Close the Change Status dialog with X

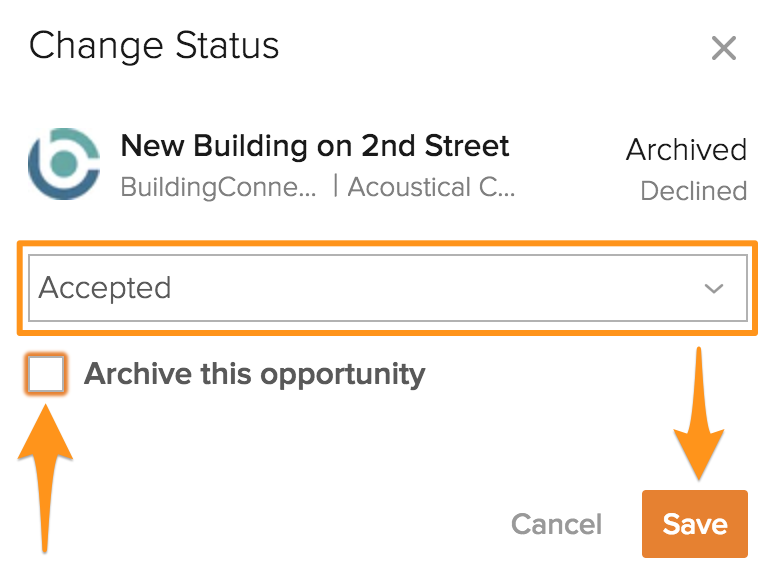click(x=723, y=48)
